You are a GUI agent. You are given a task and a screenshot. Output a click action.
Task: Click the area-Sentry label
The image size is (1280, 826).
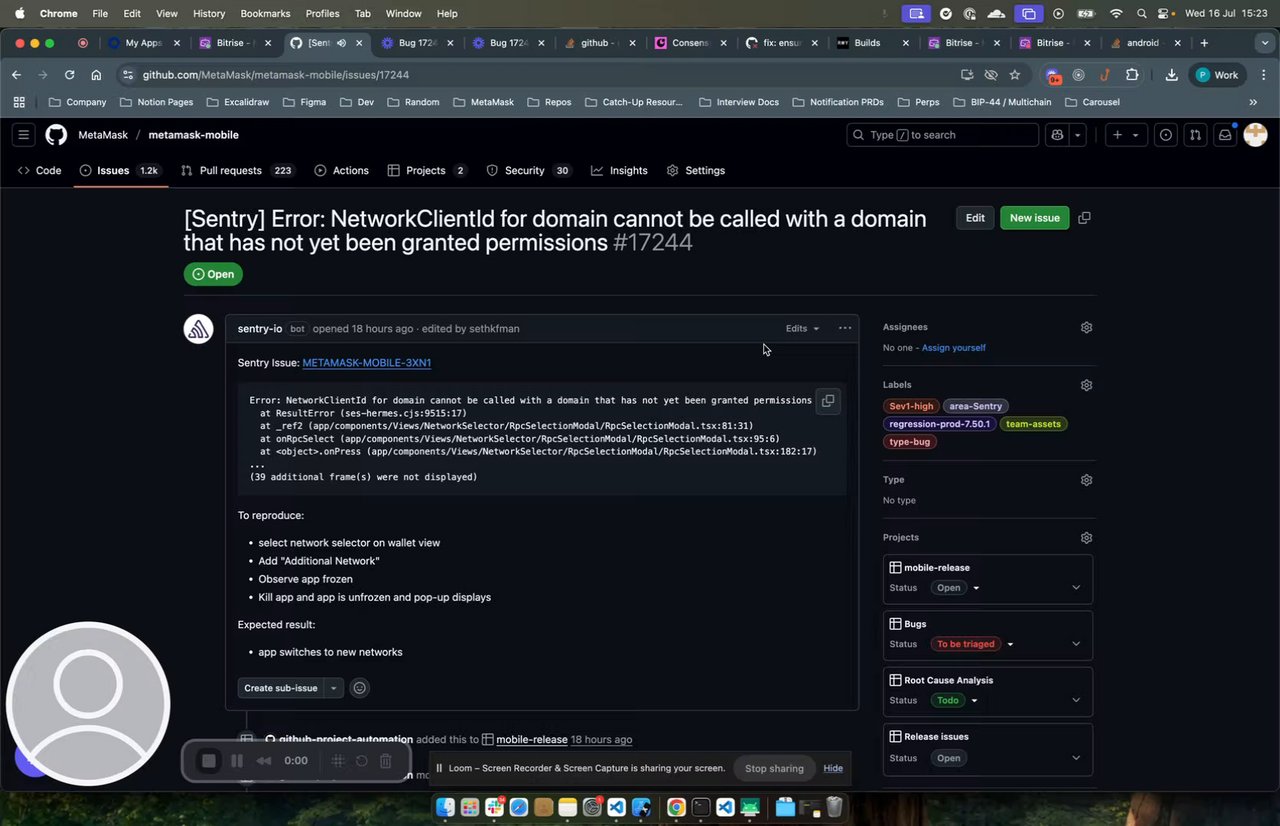975,406
